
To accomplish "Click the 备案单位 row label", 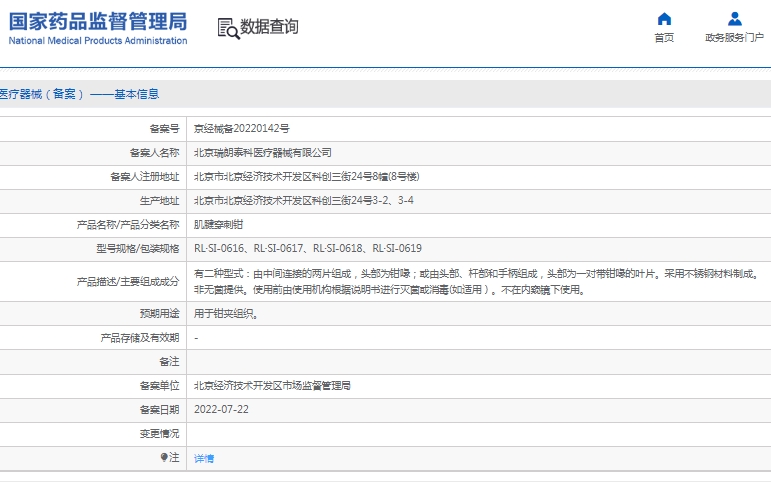I will click(x=159, y=386).
